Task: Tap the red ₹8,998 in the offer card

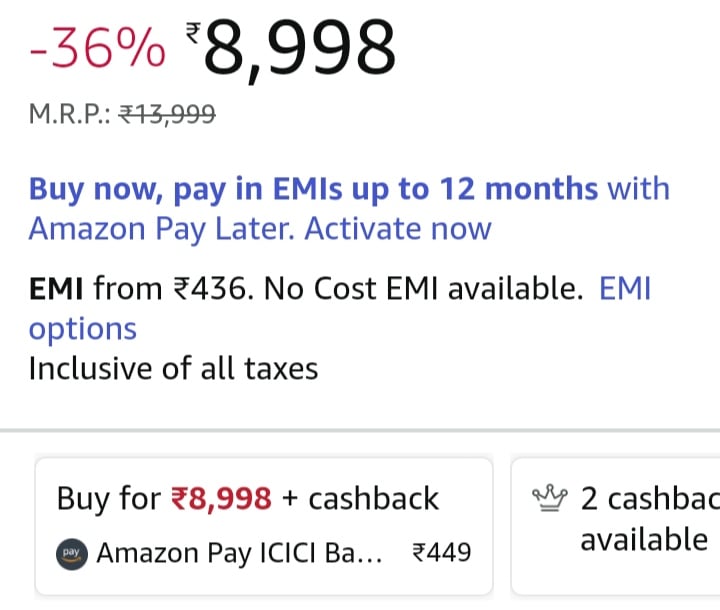Action: [x=220, y=498]
